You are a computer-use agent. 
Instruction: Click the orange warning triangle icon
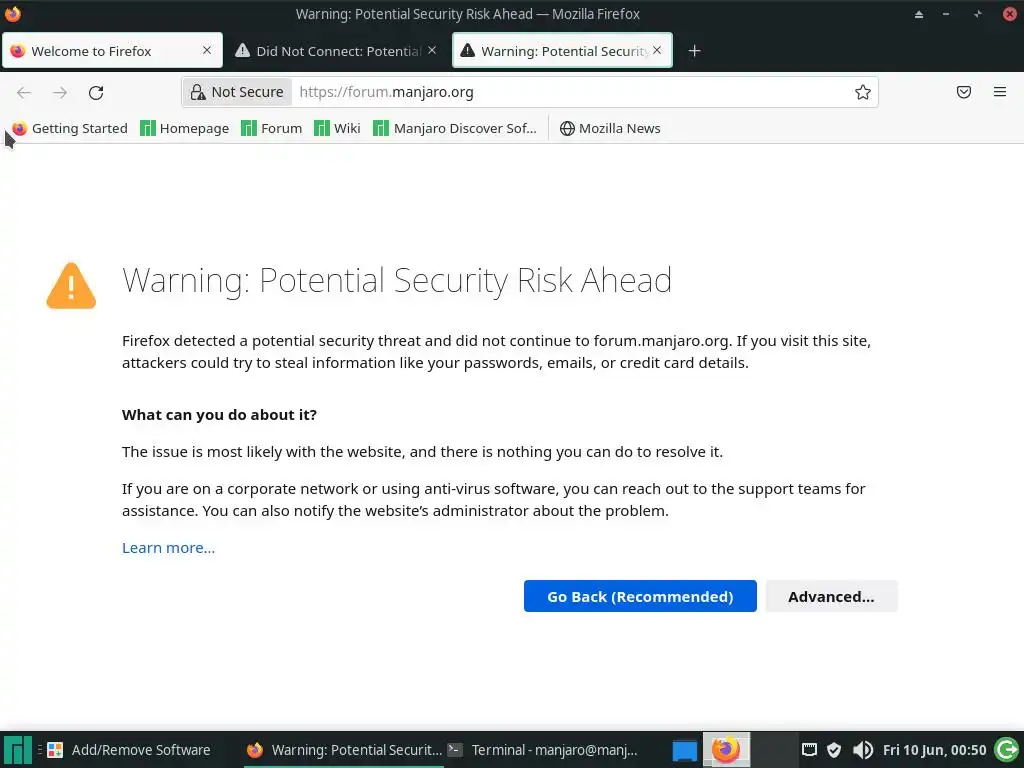pyautogui.click(x=71, y=285)
